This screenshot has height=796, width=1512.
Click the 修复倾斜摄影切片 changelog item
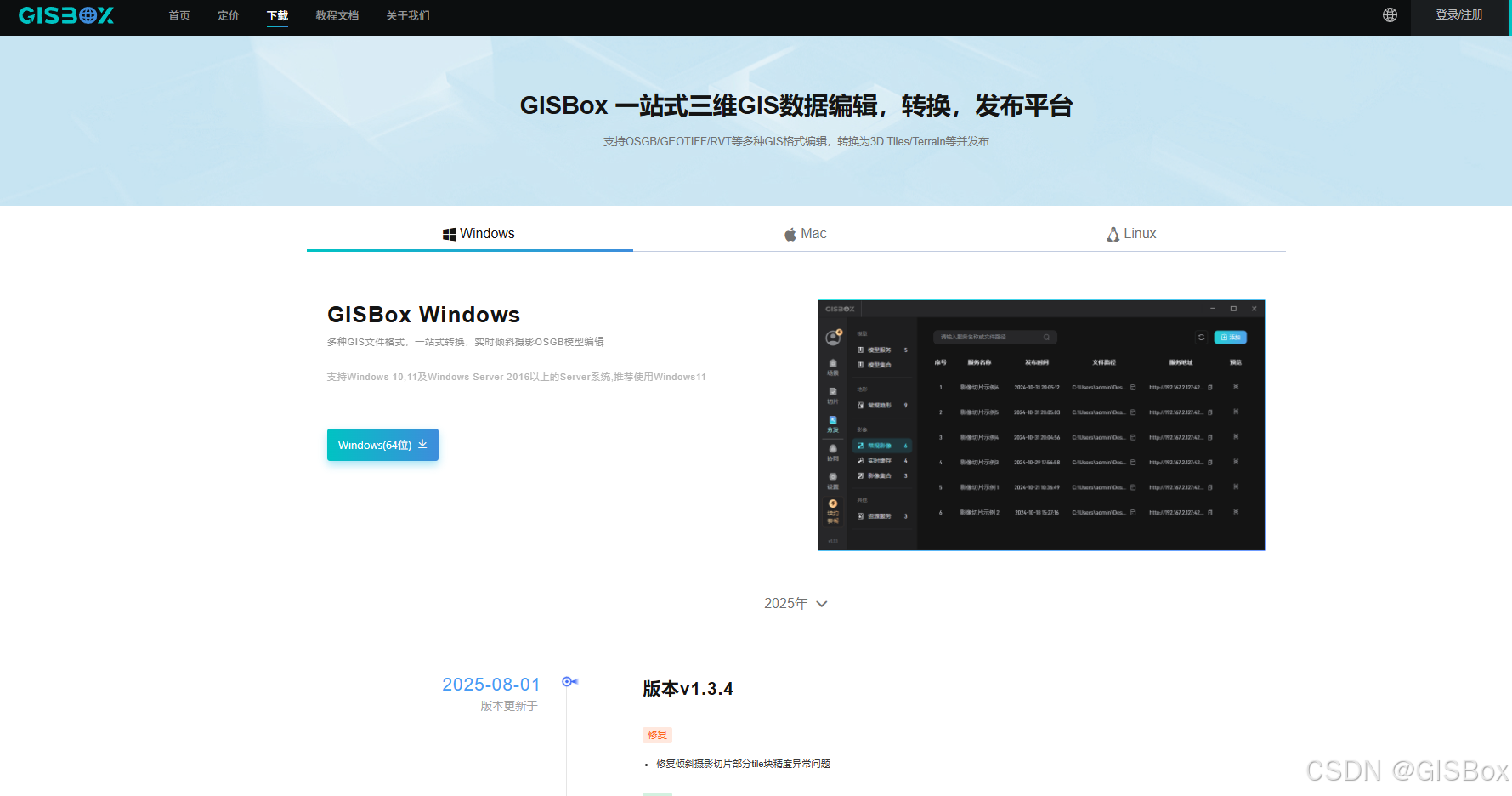743,764
